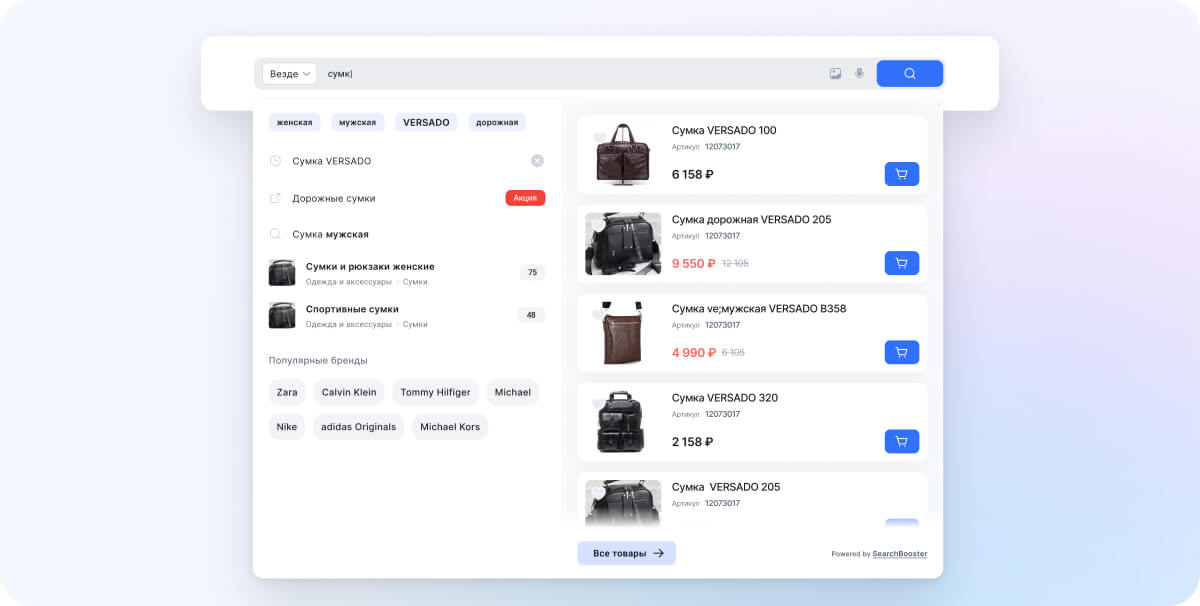Add Сумка дорожная VERSADO 205 to cart

[x=902, y=263]
